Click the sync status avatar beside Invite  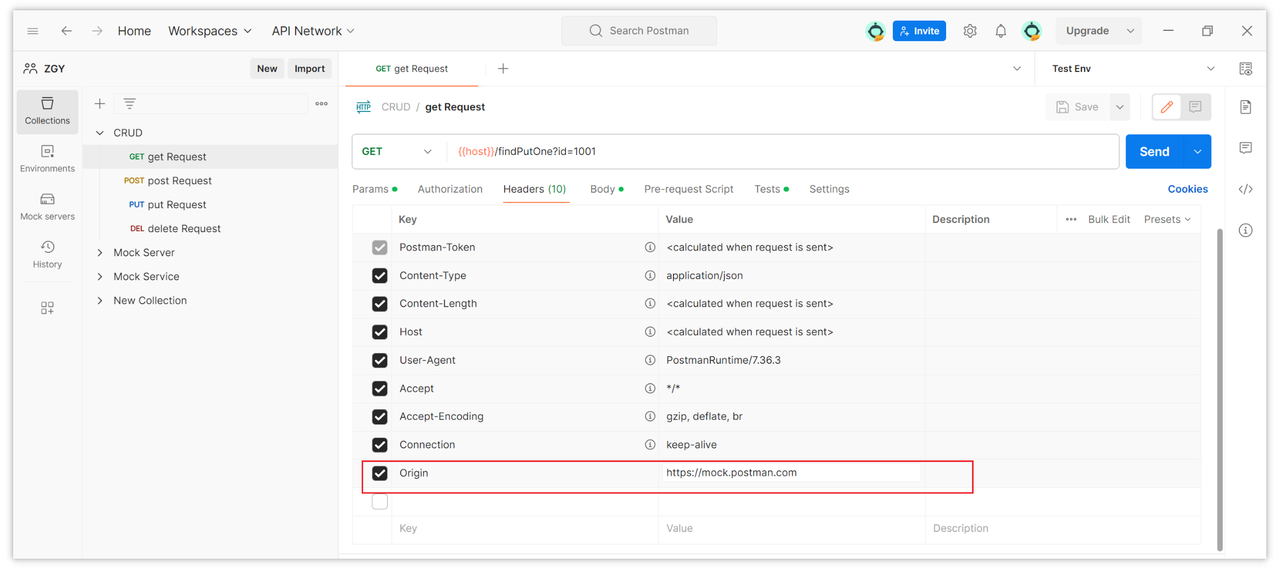(x=876, y=31)
